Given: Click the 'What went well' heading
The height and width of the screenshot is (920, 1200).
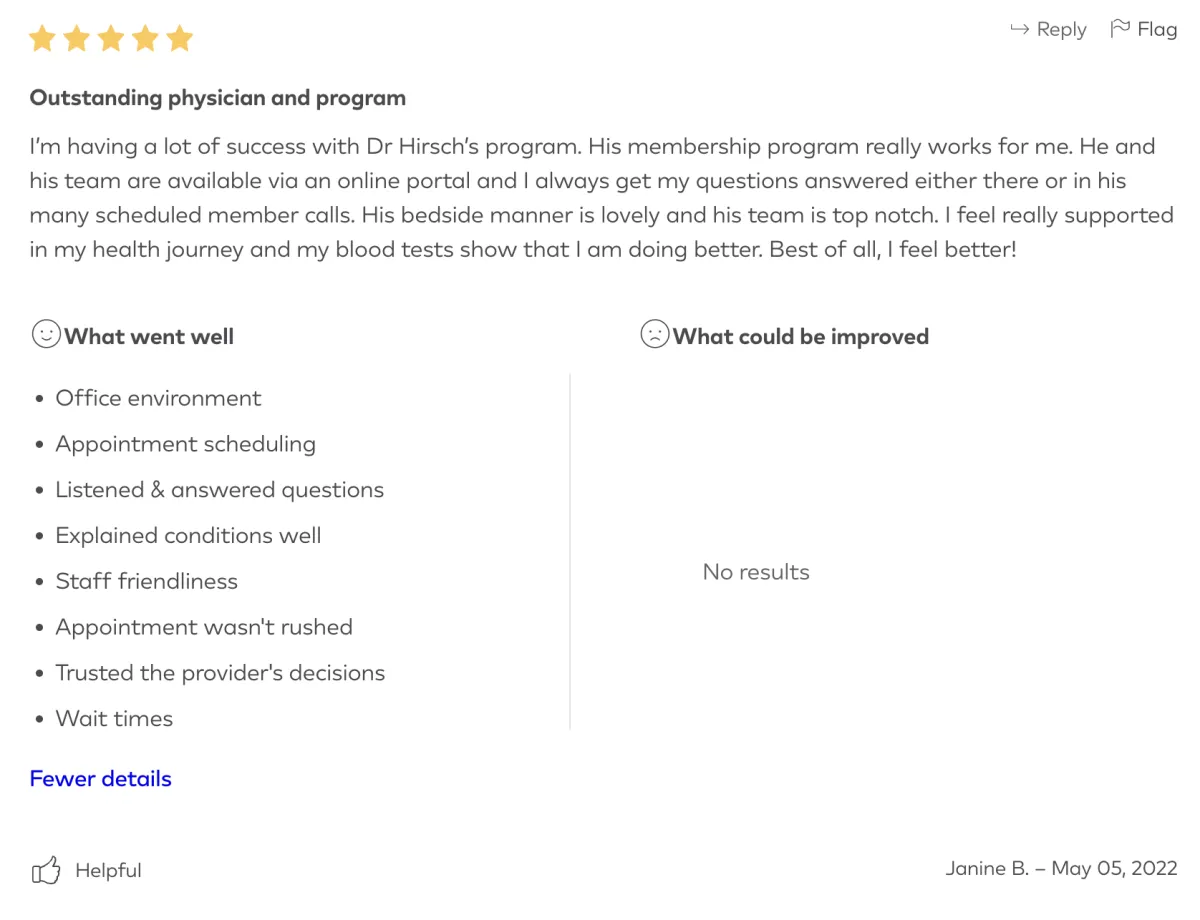Looking at the screenshot, I should (x=149, y=337).
